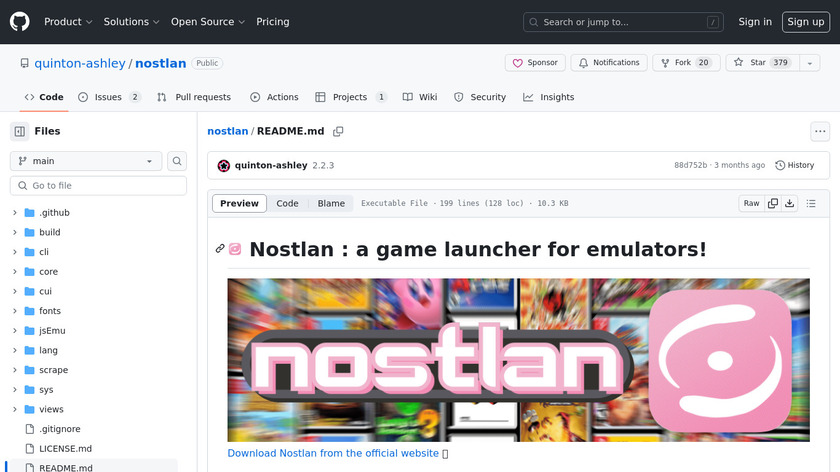Click the Go to file input

coord(99,185)
